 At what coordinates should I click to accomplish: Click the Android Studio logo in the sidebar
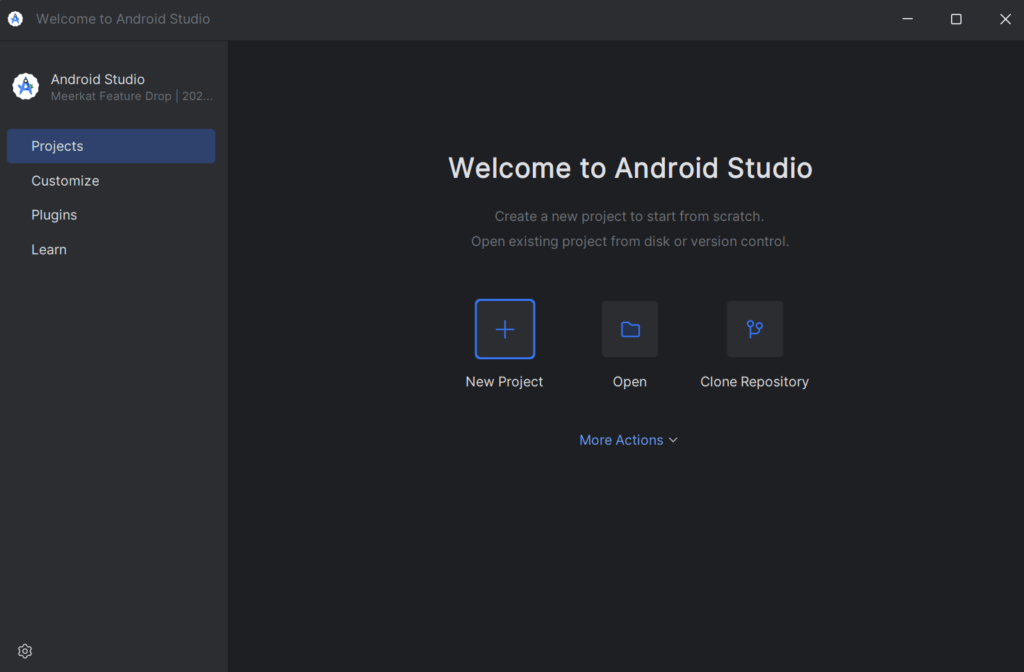(x=25, y=87)
